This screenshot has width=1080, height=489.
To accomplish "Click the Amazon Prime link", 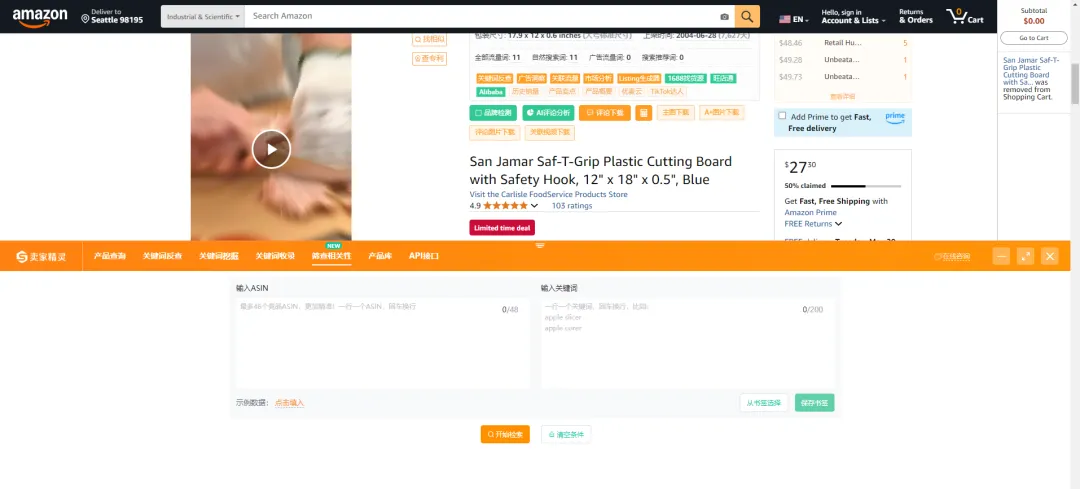I will click(810, 213).
